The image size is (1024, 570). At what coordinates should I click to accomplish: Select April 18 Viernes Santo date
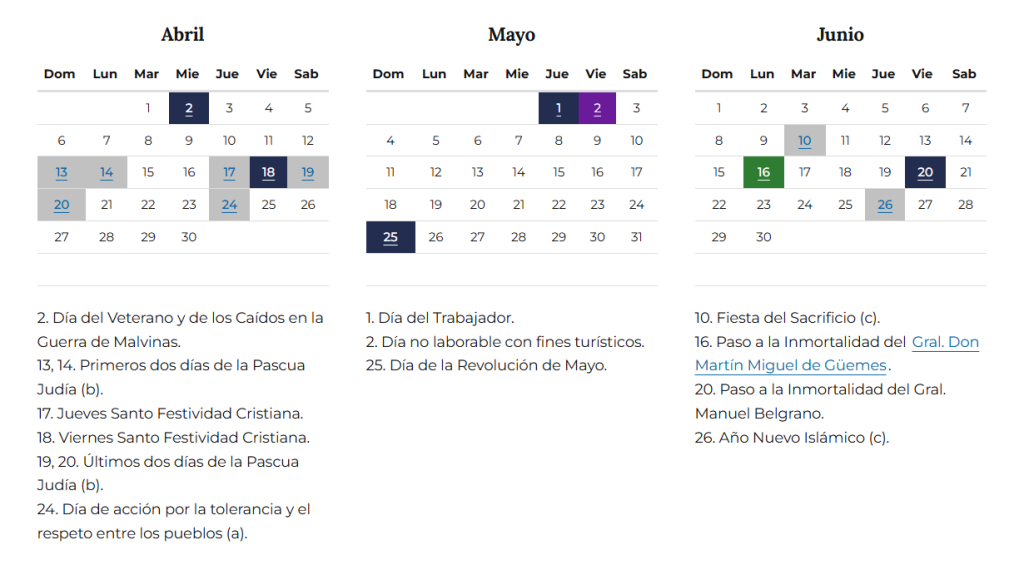click(268, 172)
